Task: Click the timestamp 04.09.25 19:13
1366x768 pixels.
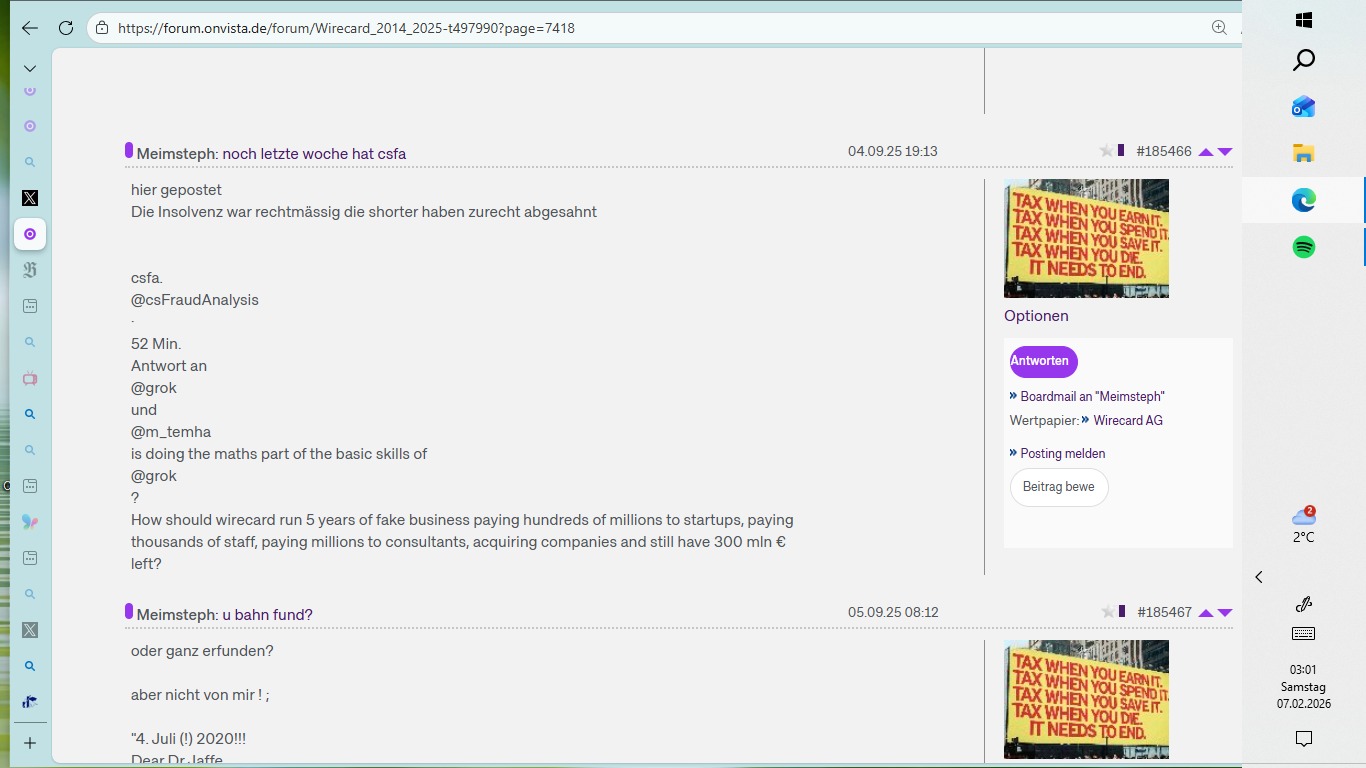Action: [893, 151]
